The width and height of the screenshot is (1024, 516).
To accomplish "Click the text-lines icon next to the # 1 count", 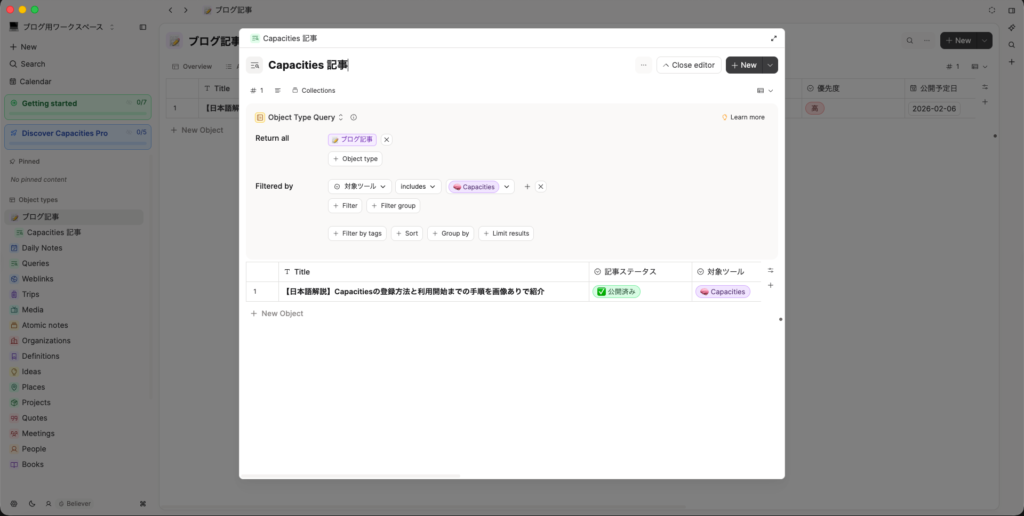I will (x=278, y=91).
